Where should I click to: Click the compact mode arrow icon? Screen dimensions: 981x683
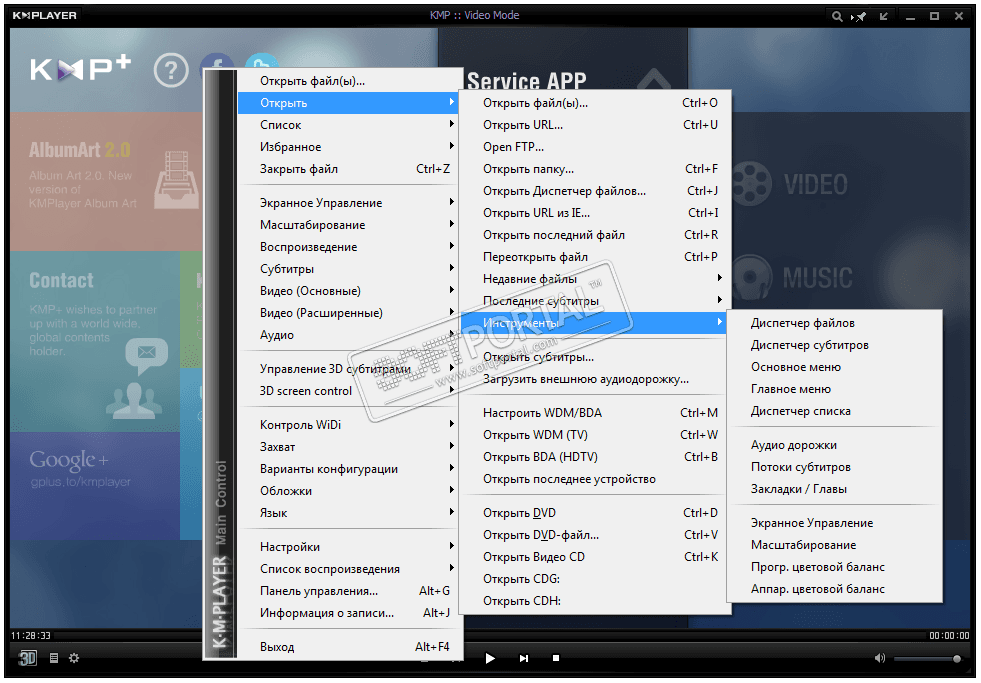(884, 16)
